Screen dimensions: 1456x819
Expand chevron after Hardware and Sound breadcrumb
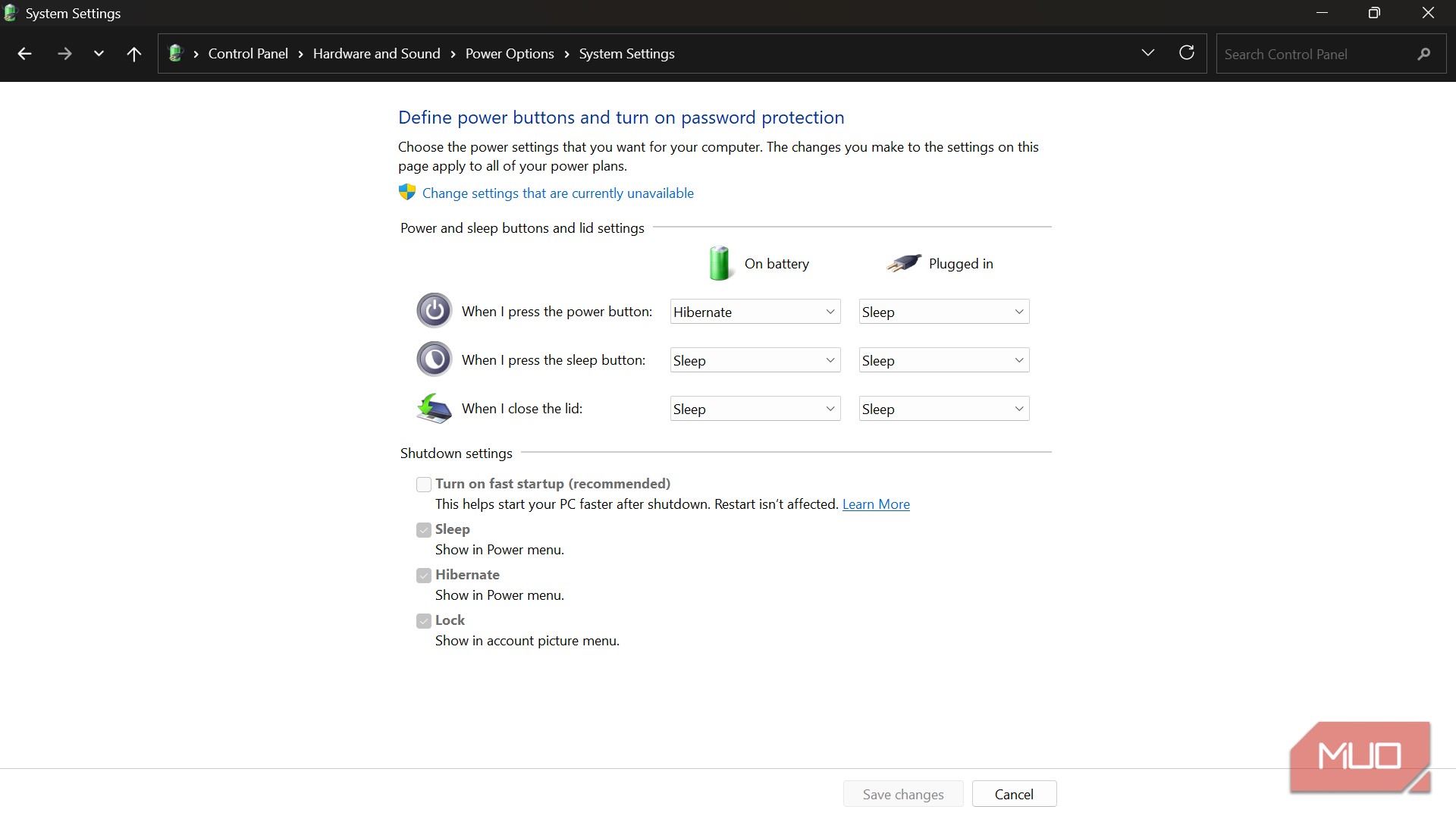[453, 54]
